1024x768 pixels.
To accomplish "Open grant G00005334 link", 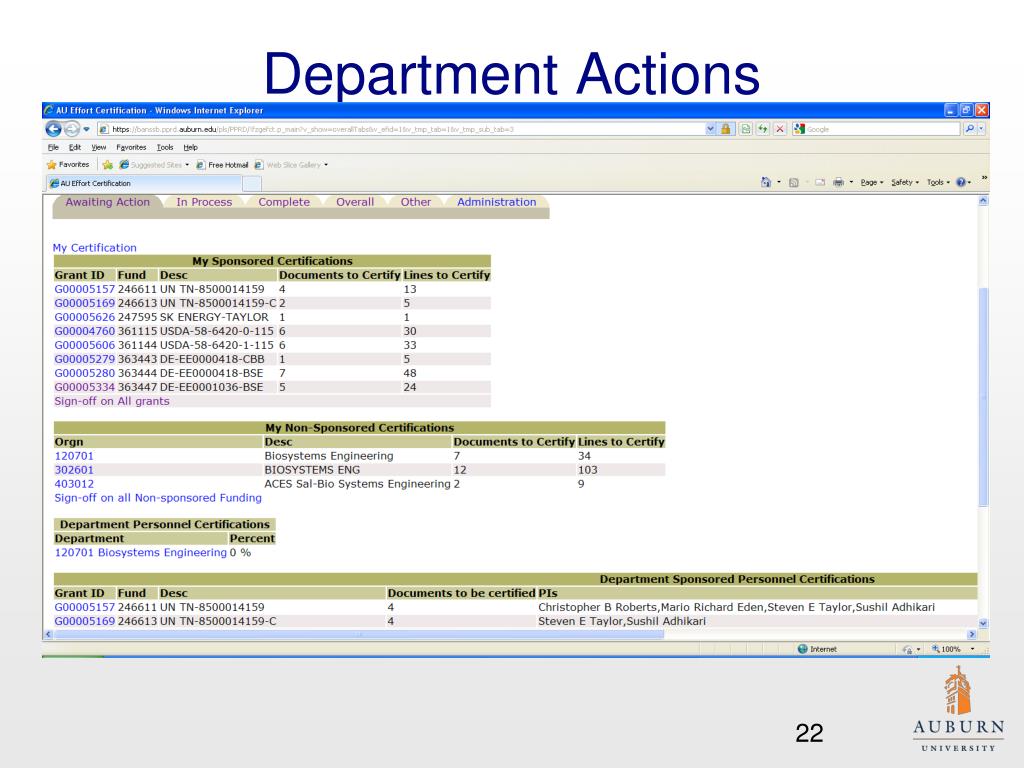I will [84, 387].
